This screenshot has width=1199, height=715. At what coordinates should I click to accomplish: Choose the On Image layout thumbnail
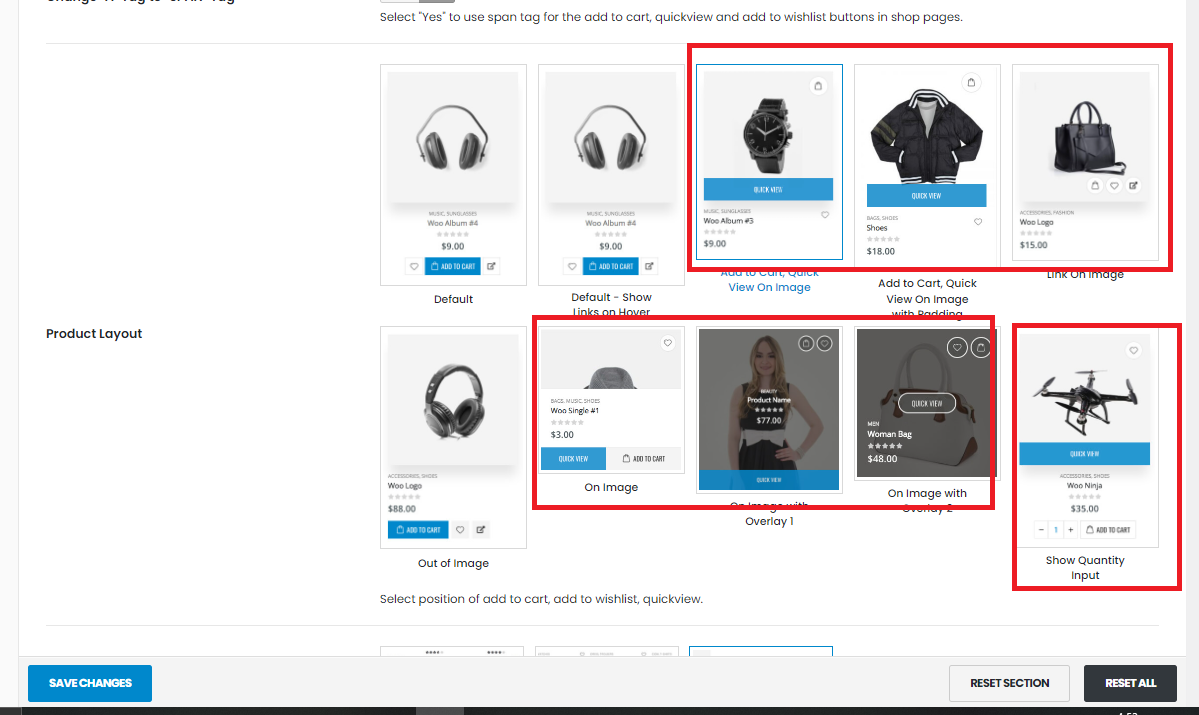(x=611, y=401)
